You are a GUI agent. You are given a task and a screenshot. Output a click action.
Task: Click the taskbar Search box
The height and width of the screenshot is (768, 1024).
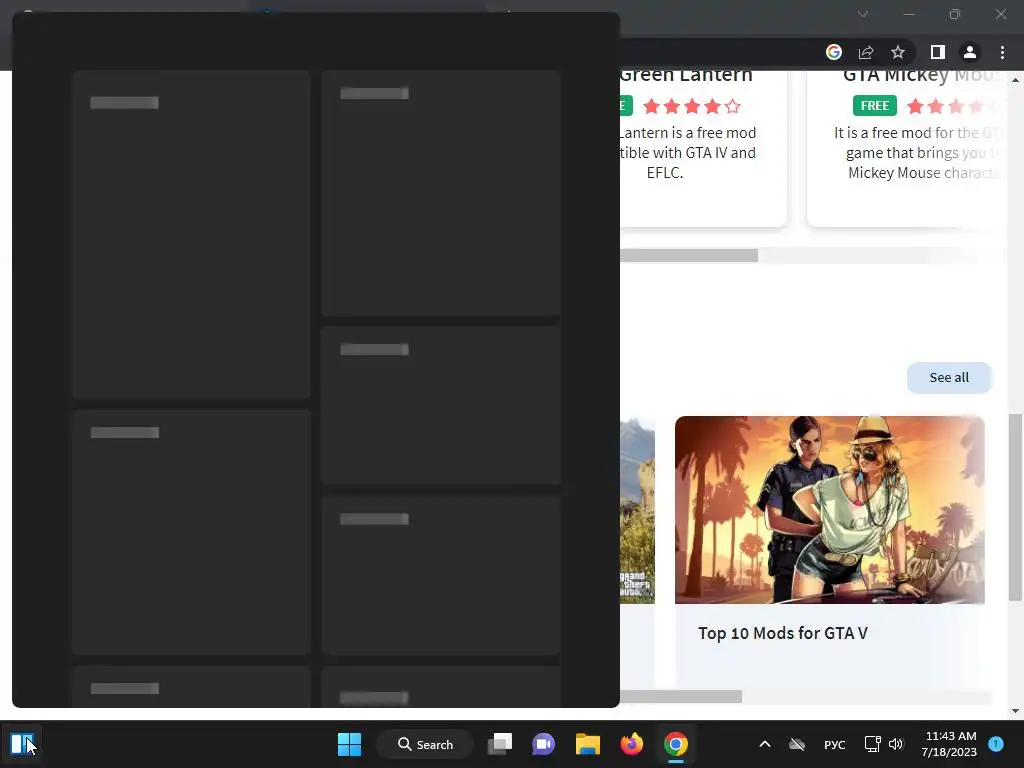click(x=425, y=744)
